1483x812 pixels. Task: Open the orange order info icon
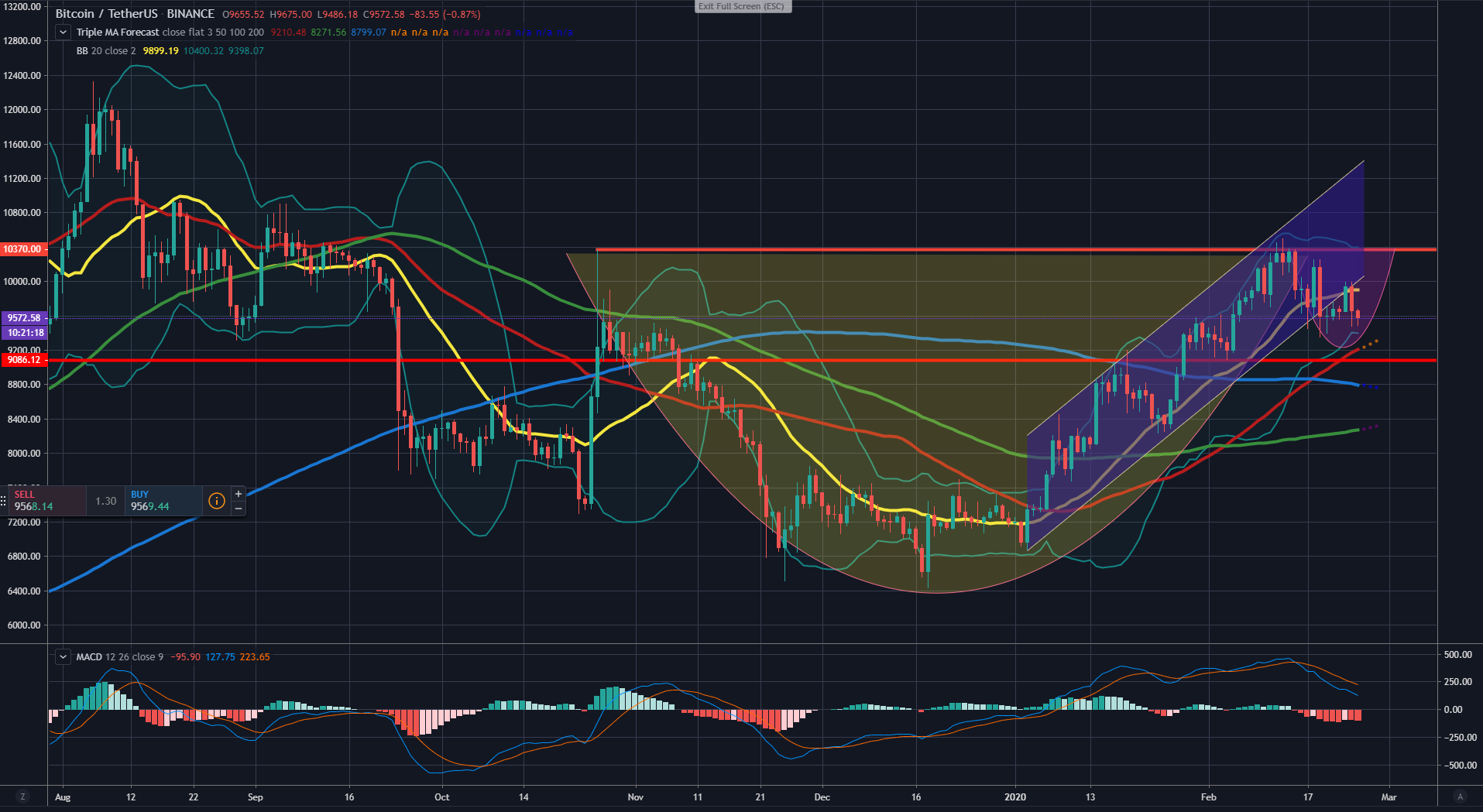[217, 501]
